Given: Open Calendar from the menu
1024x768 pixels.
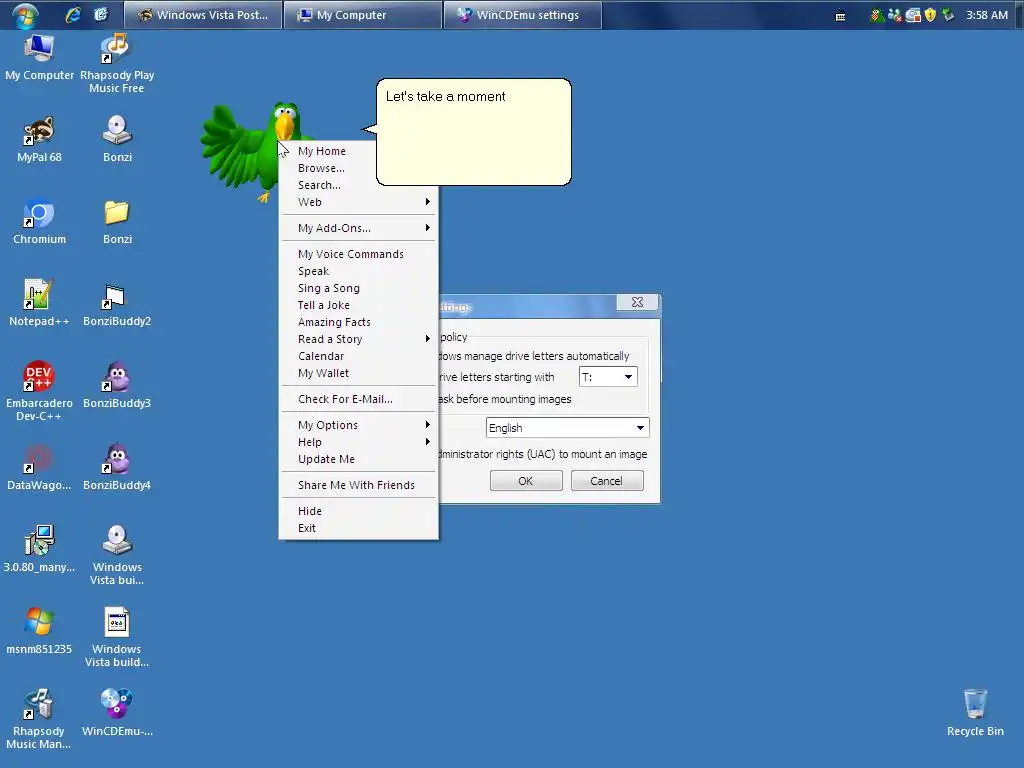Looking at the screenshot, I should (359, 356).
